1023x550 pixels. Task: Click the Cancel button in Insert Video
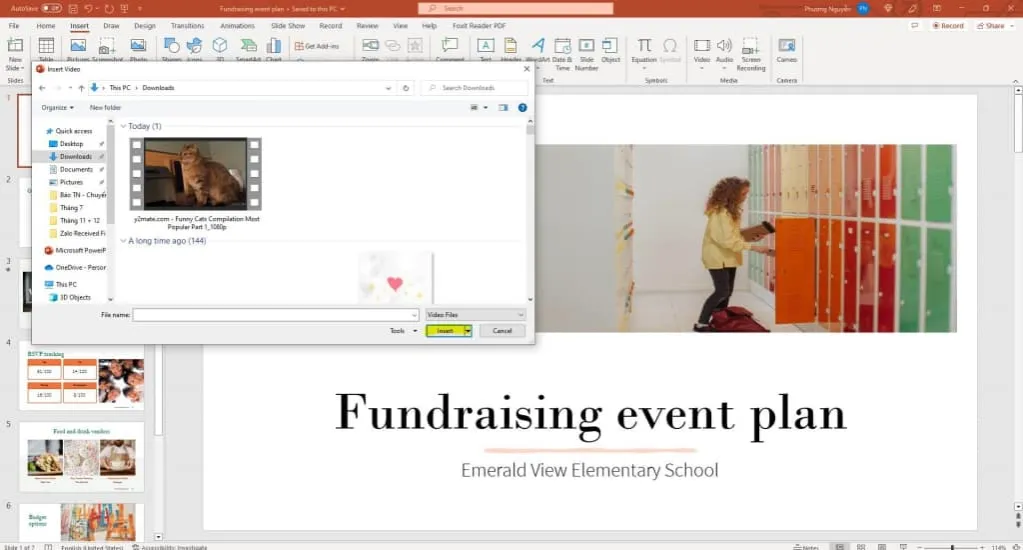502,331
